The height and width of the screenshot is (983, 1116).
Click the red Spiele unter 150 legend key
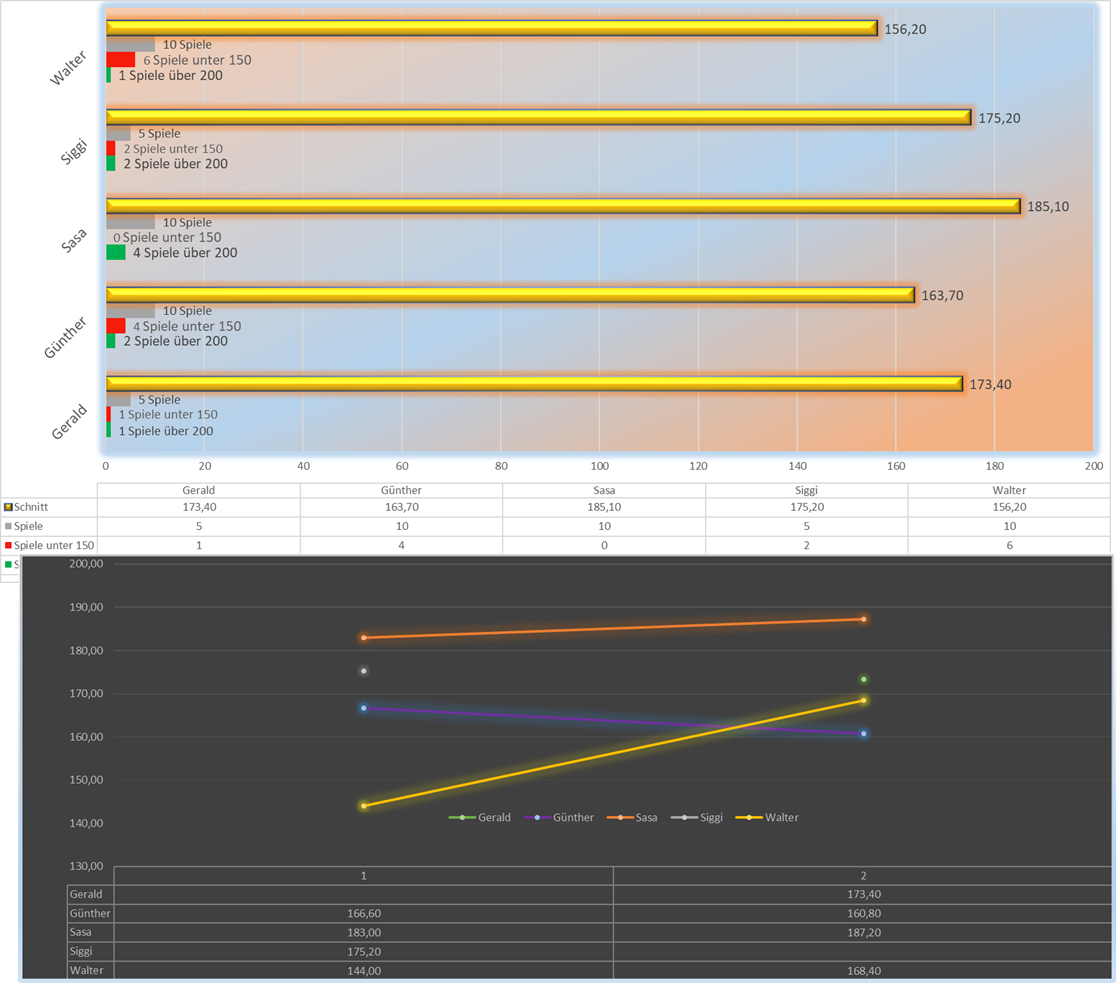click(9, 545)
